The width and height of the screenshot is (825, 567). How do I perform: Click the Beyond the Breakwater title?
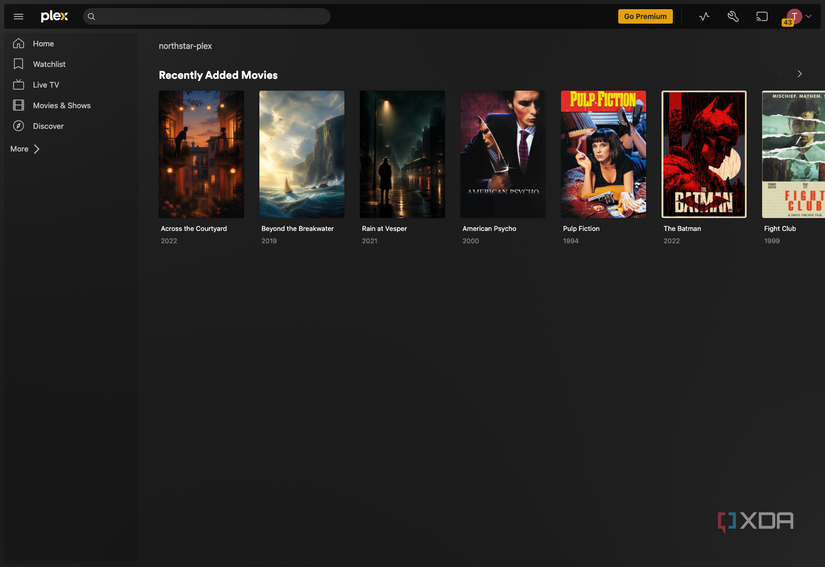(x=297, y=228)
